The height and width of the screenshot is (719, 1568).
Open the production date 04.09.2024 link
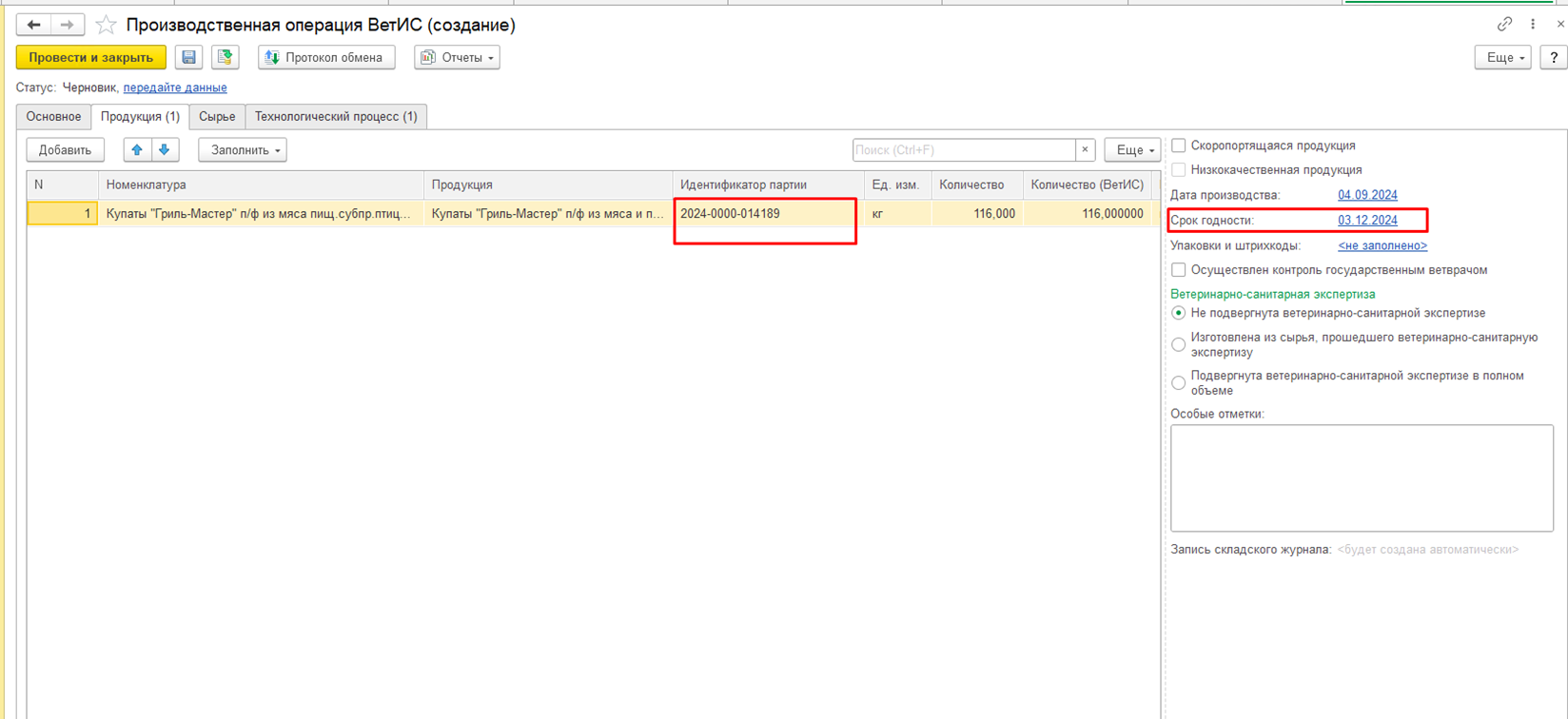tap(1367, 195)
